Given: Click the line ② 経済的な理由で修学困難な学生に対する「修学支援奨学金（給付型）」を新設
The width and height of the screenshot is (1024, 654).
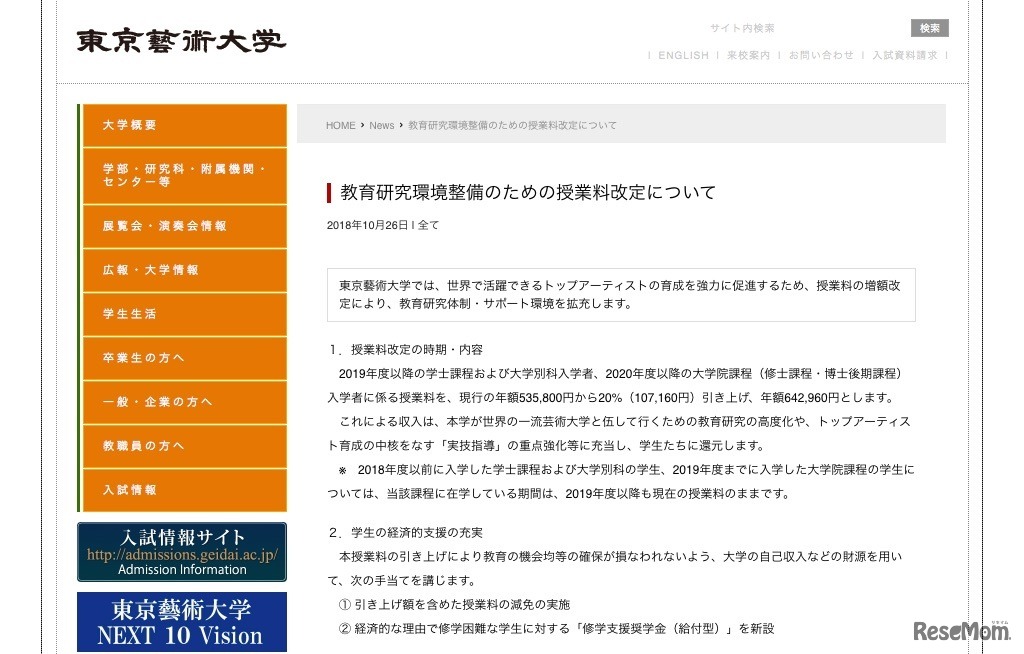Looking at the screenshot, I should pos(556,629).
